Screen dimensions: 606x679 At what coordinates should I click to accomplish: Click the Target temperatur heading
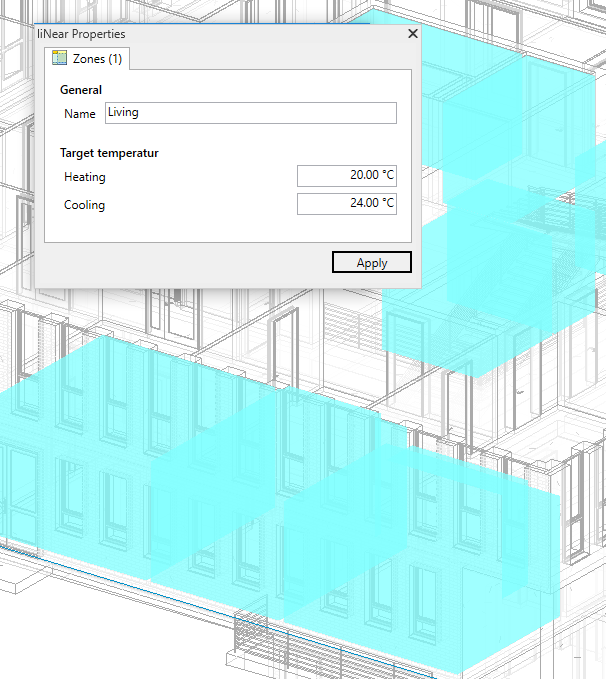(109, 153)
